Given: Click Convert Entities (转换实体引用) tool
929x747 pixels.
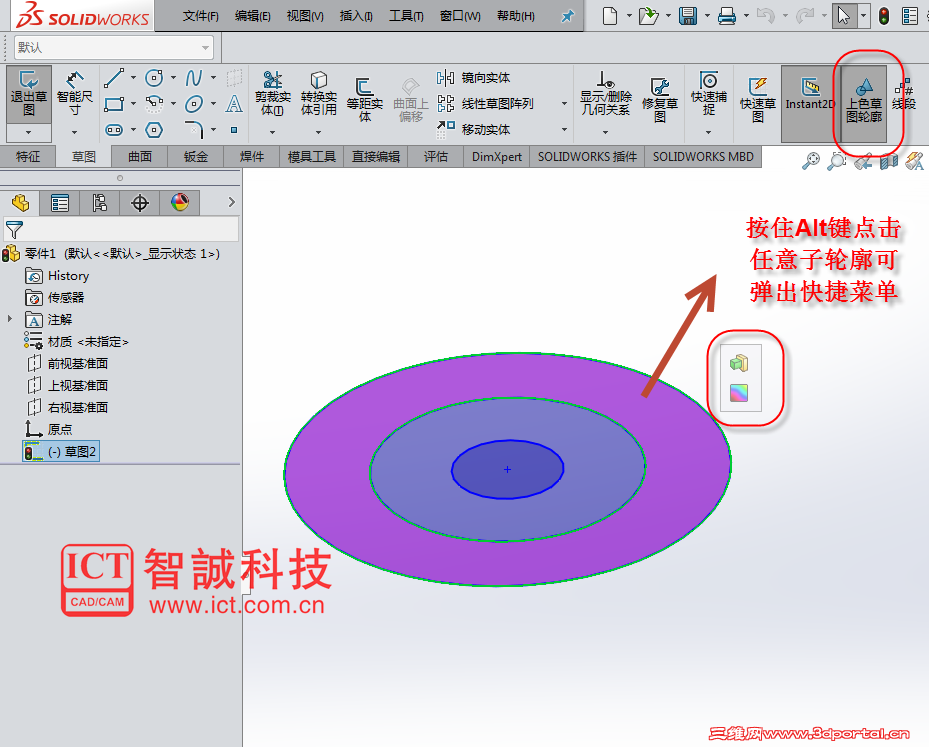Looking at the screenshot, I should click(319, 94).
